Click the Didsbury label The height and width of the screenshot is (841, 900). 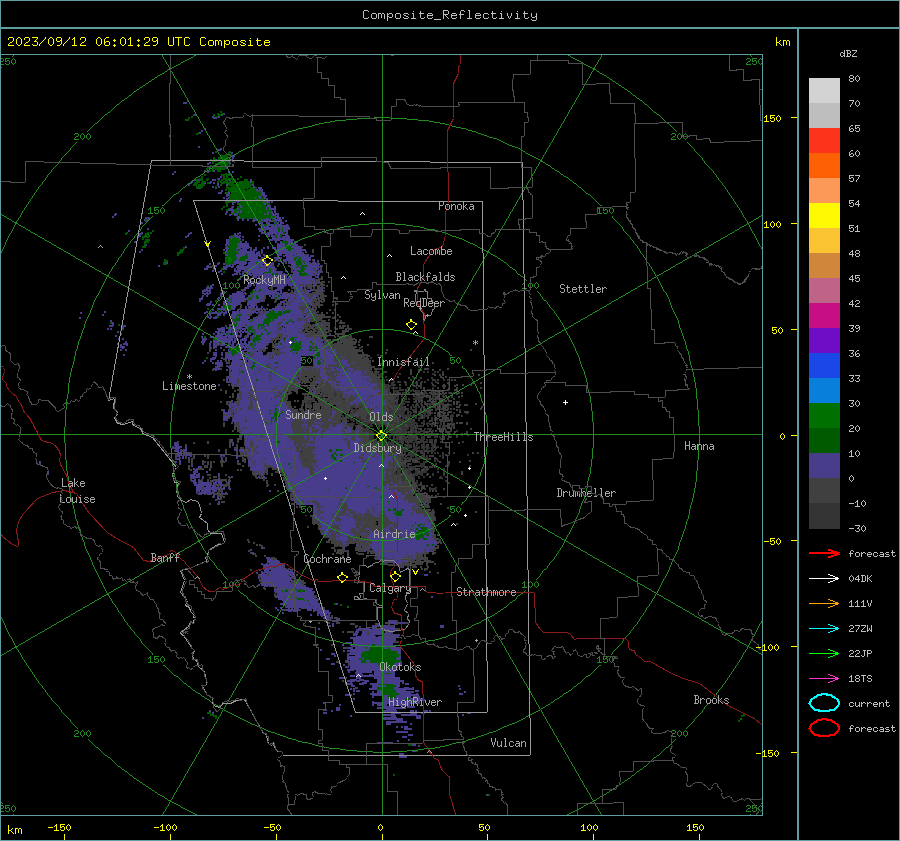[x=377, y=448]
